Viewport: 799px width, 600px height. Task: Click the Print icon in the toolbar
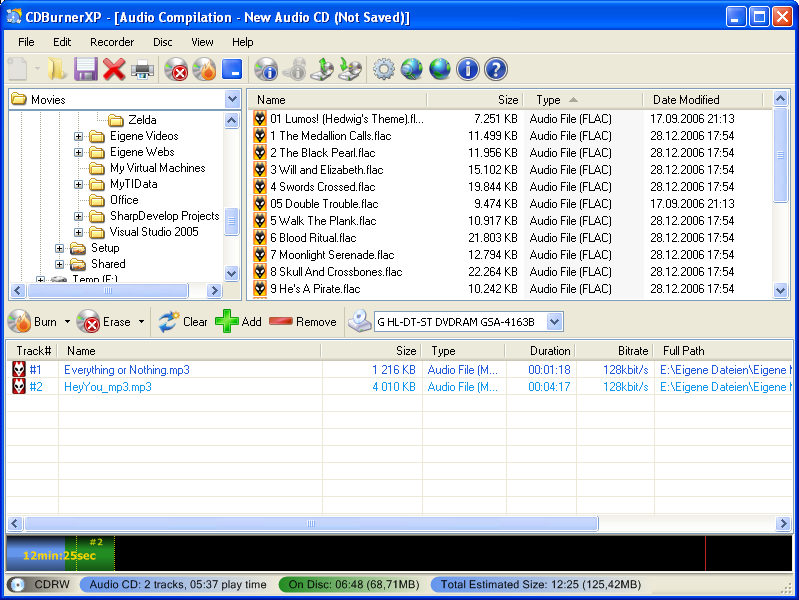click(143, 69)
